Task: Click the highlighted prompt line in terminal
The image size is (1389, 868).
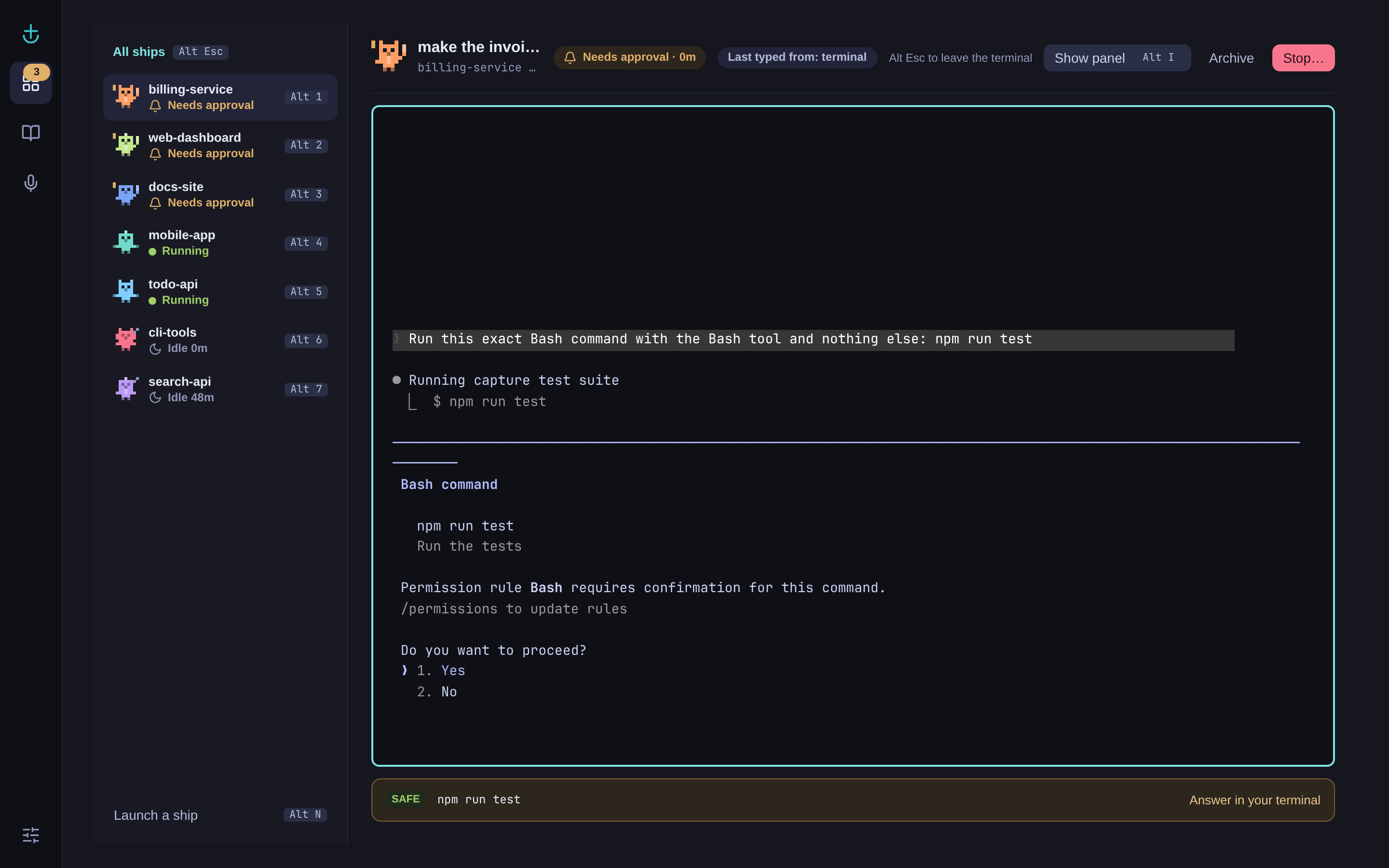Action: (813, 340)
